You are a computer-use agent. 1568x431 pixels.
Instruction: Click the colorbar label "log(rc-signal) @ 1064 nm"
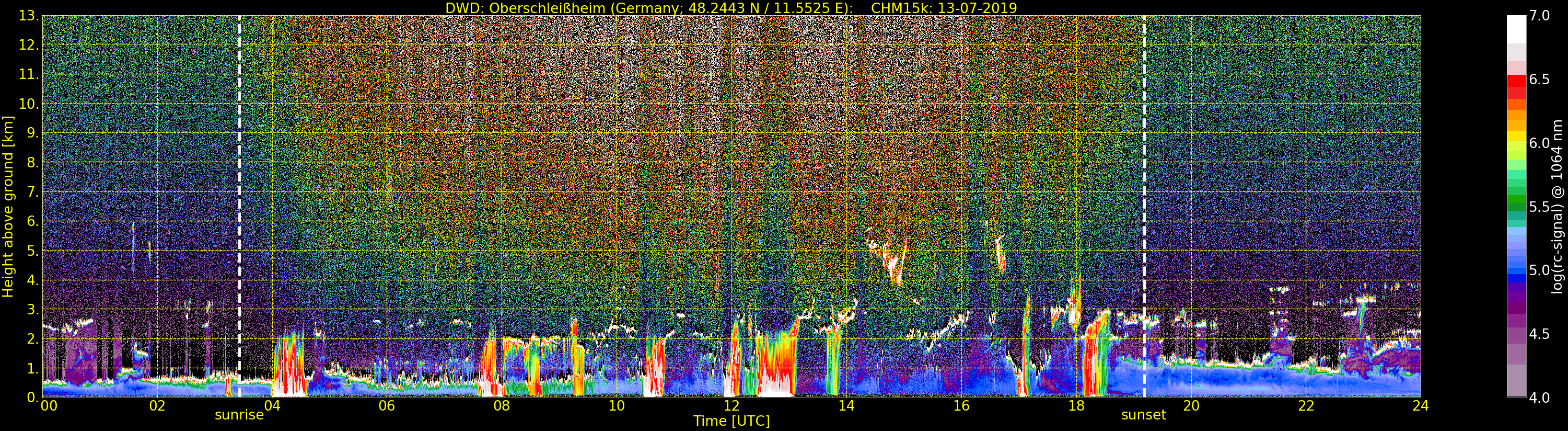[1557, 206]
